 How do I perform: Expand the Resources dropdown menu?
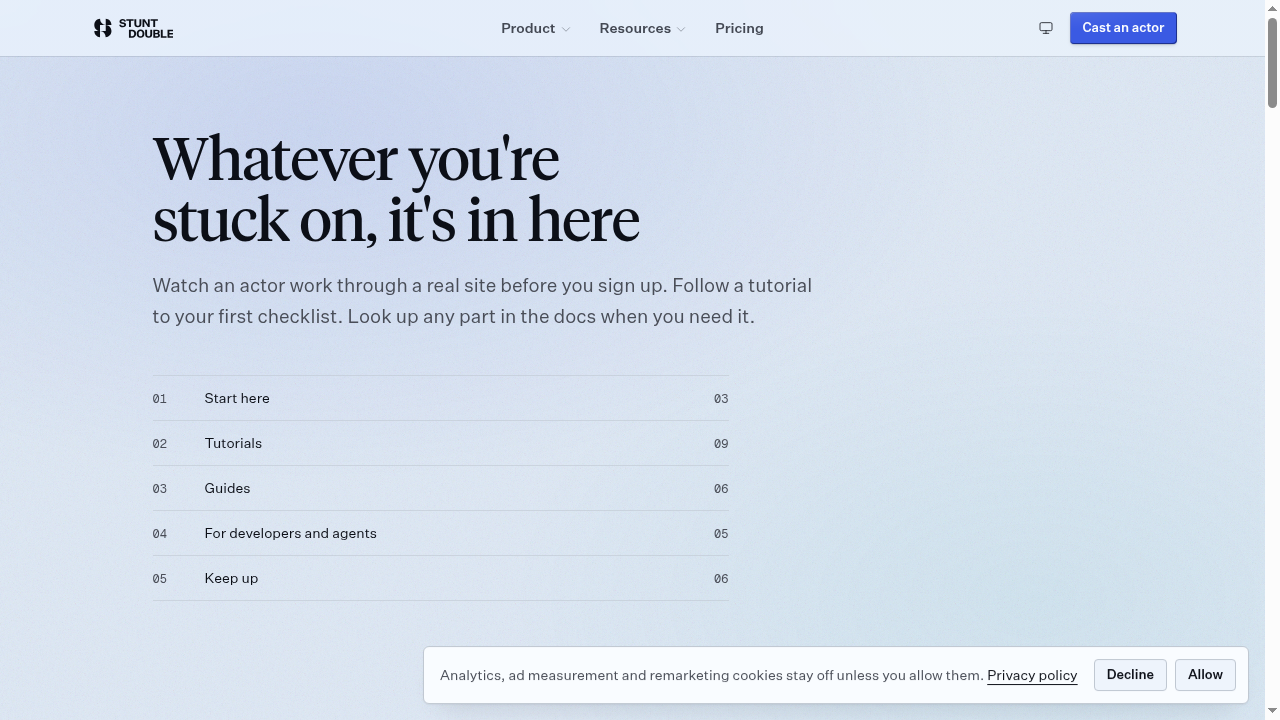pyautogui.click(x=643, y=28)
